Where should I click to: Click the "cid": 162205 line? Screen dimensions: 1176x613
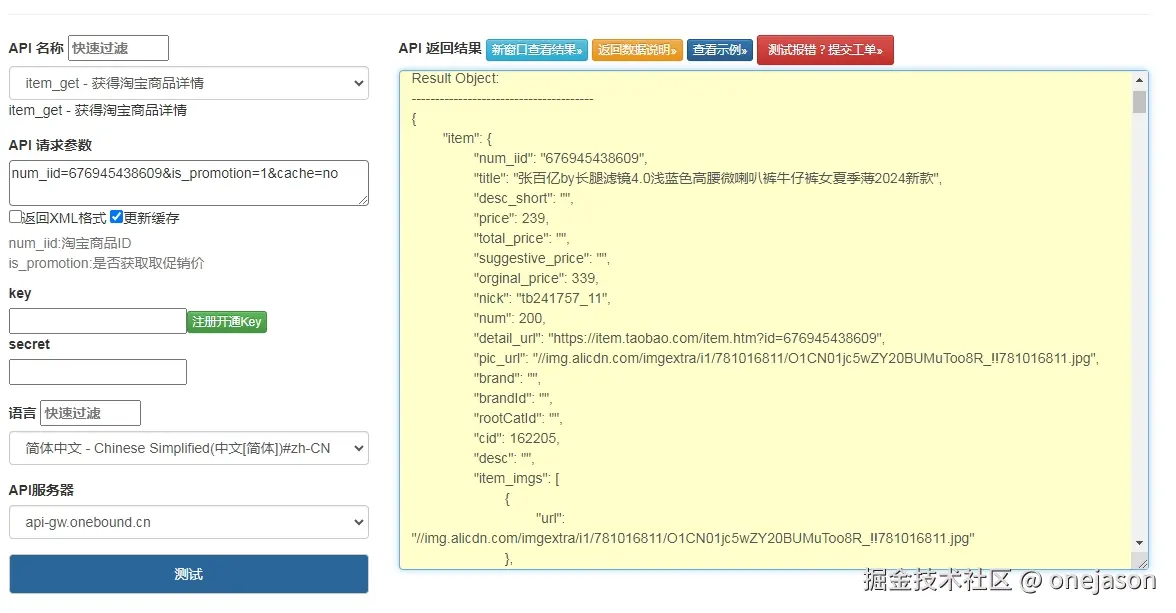516,438
